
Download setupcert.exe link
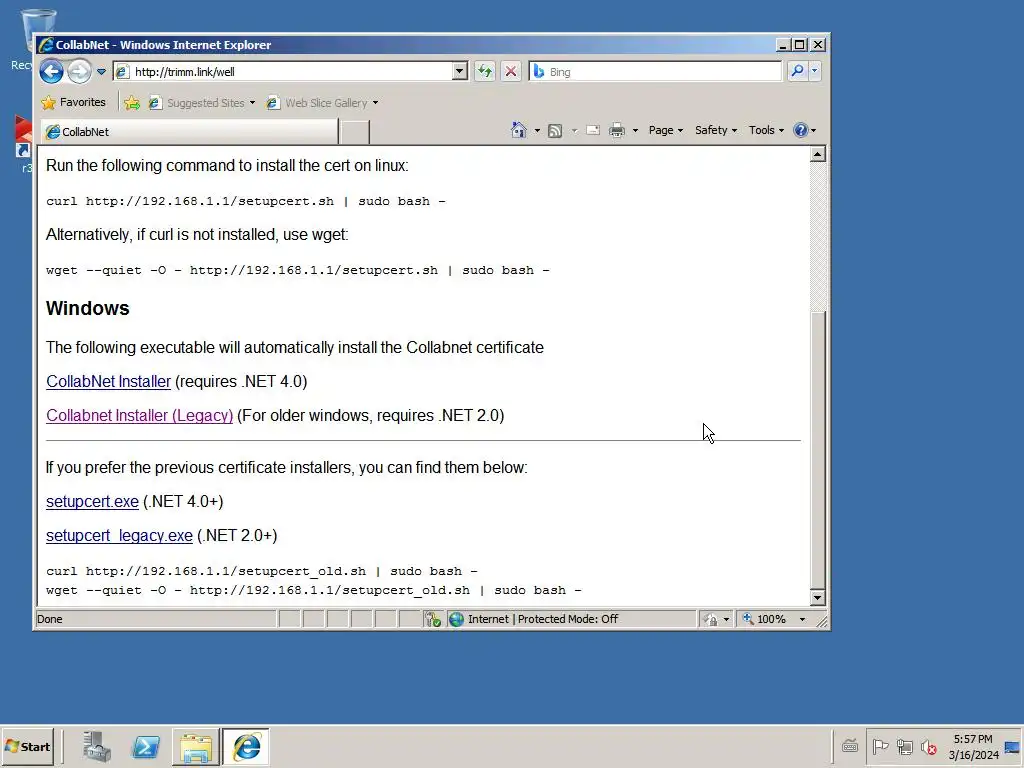[92, 502]
